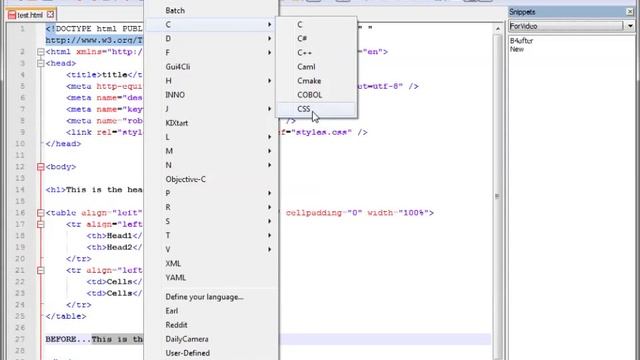Expand the F languages submenu
This screenshot has width=640, height=360.
pyautogui.click(x=211, y=53)
